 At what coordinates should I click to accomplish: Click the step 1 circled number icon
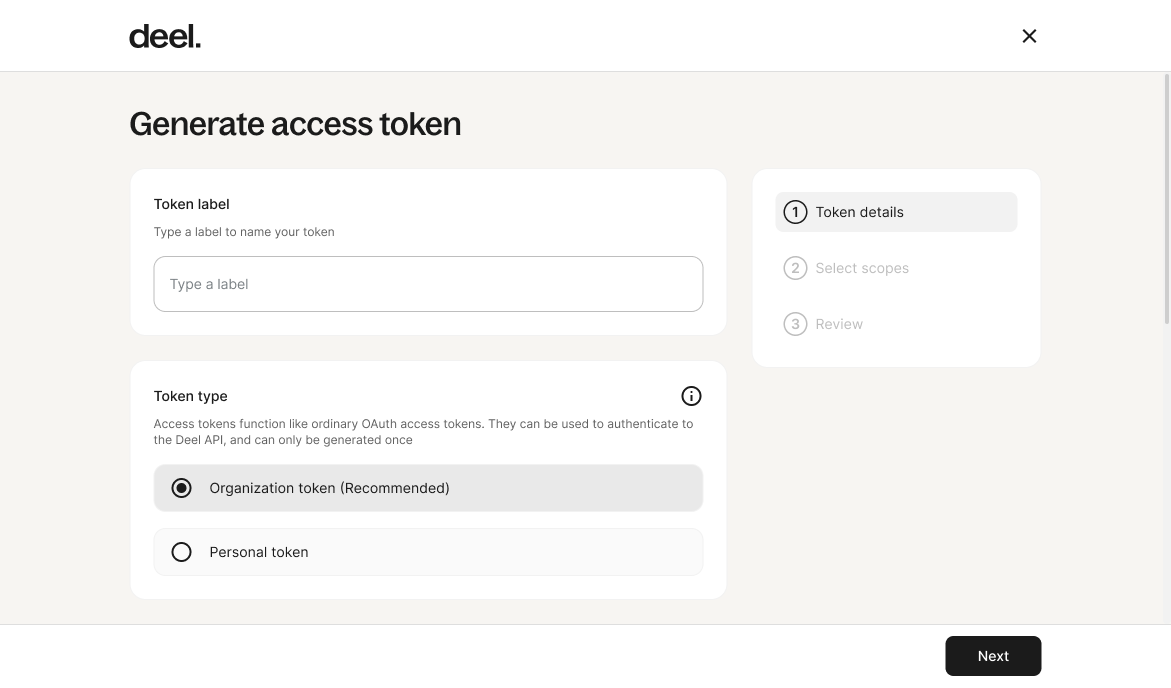pyautogui.click(x=795, y=212)
